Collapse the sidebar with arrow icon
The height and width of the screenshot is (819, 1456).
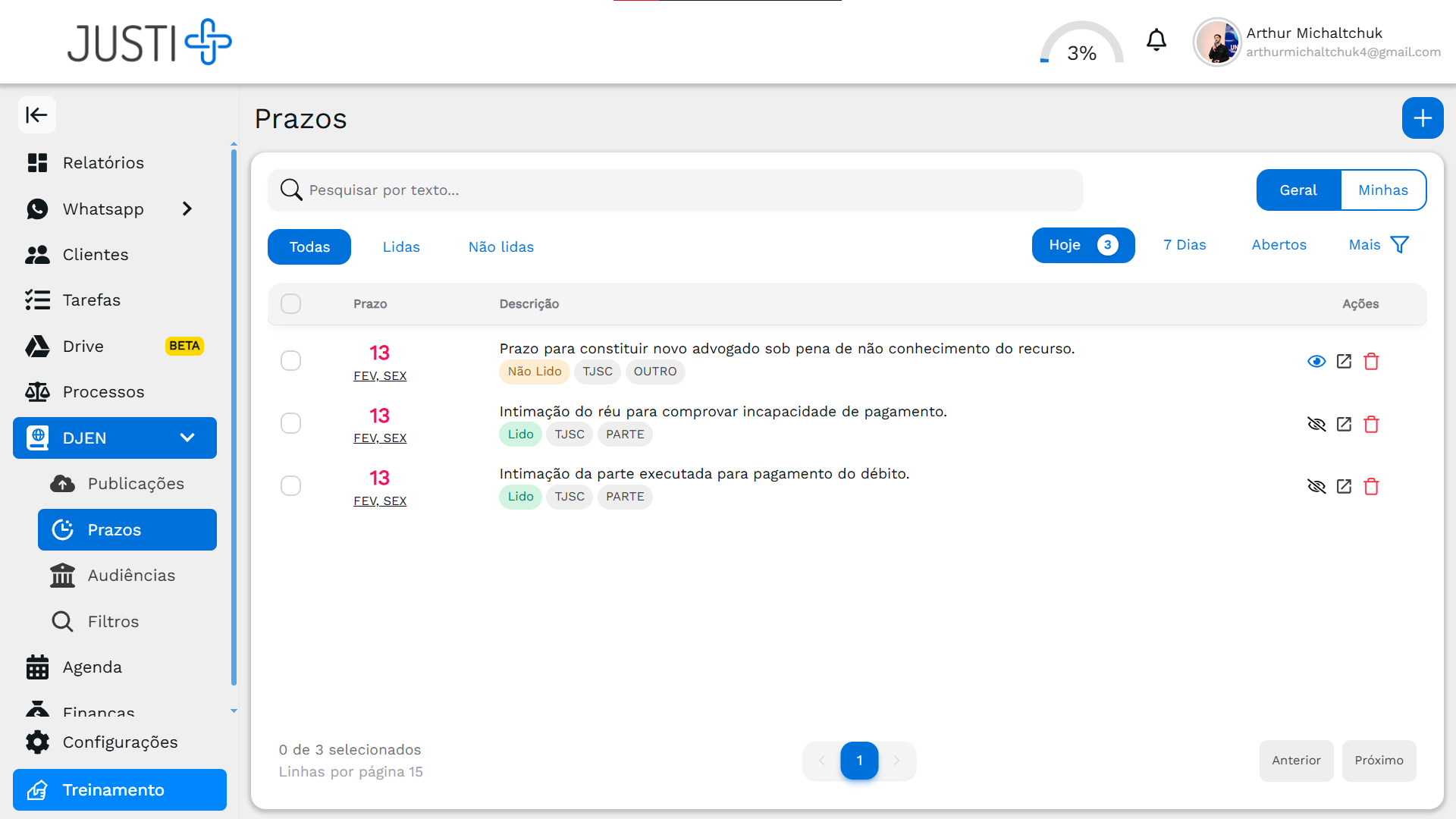pyautogui.click(x=36, y=115)
